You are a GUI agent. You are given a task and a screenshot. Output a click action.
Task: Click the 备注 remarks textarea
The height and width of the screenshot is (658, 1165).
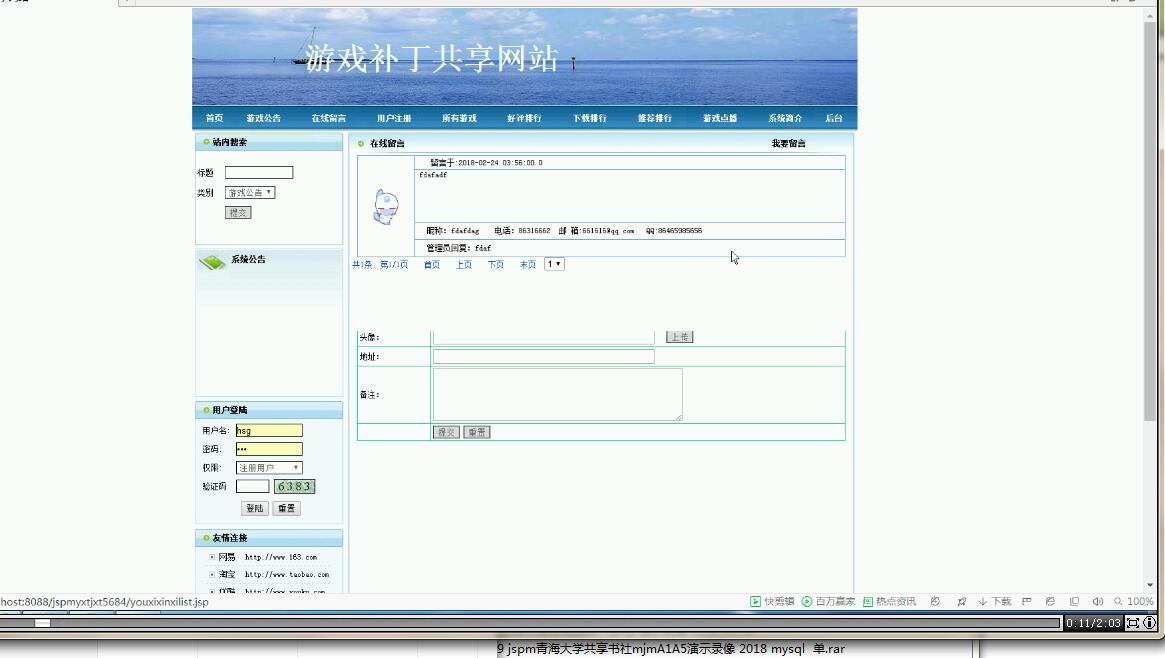[557, 394]
